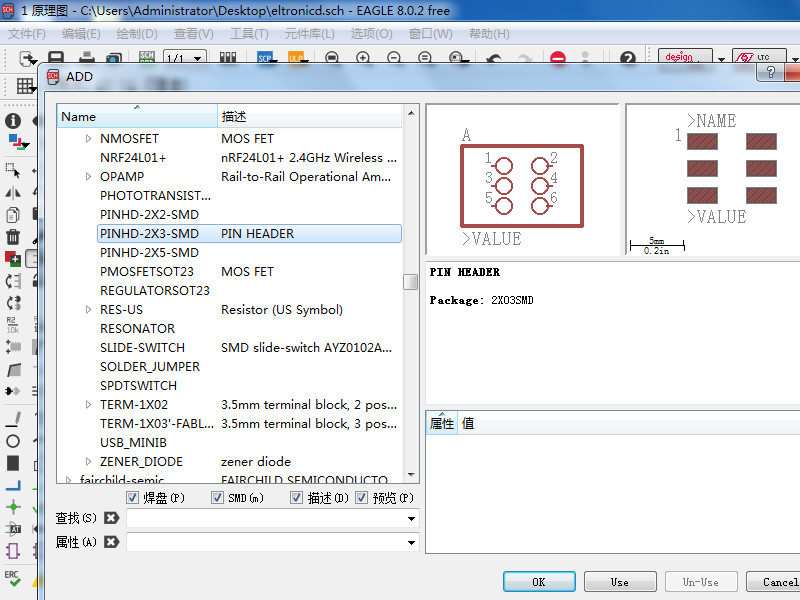The width and height of the screenshot is (800, 600).
Task: Click the part list scroll down arrow
Action: (411, 475)
